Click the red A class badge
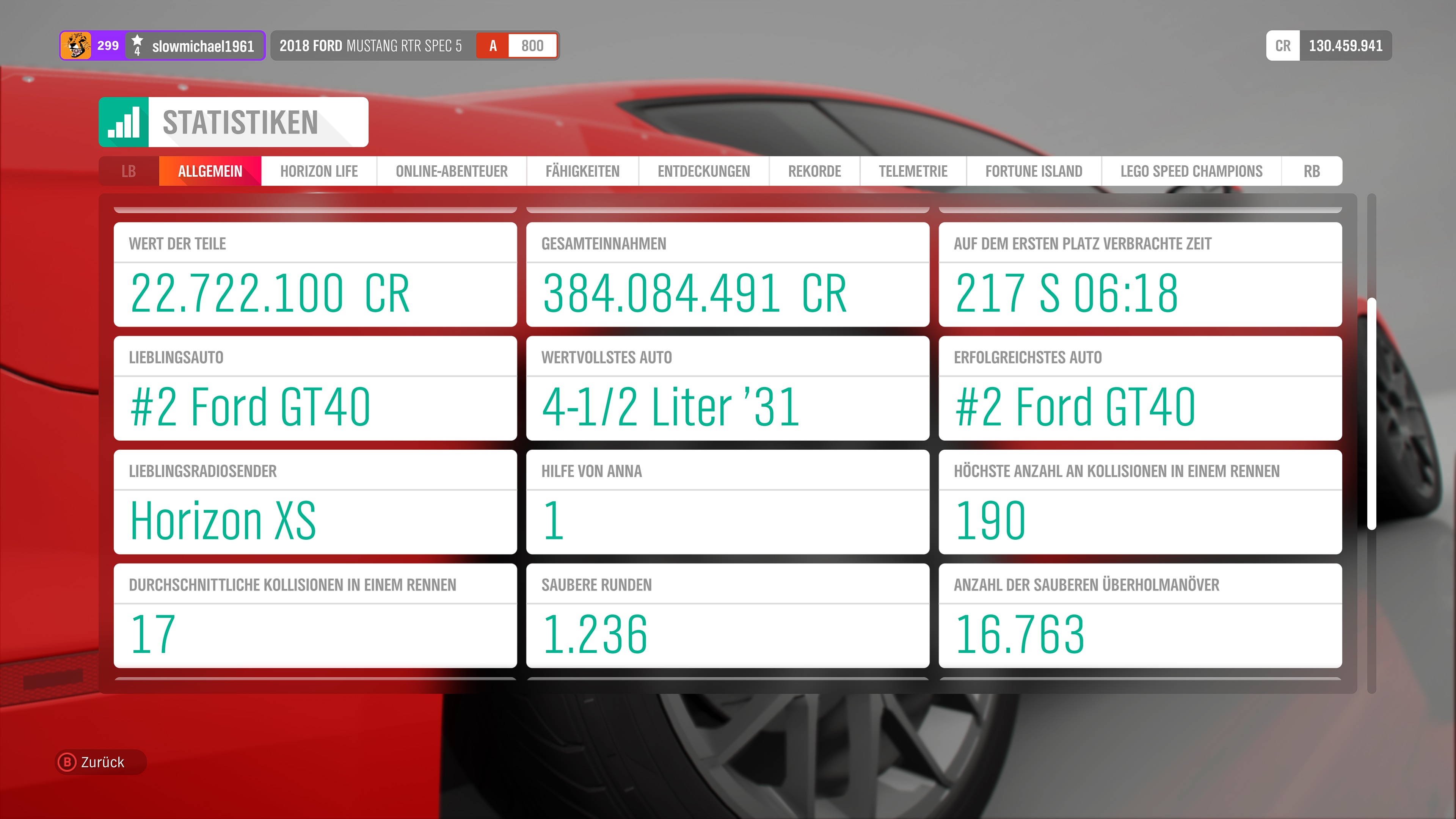The image size is (1456, 819). pos(493,46)
